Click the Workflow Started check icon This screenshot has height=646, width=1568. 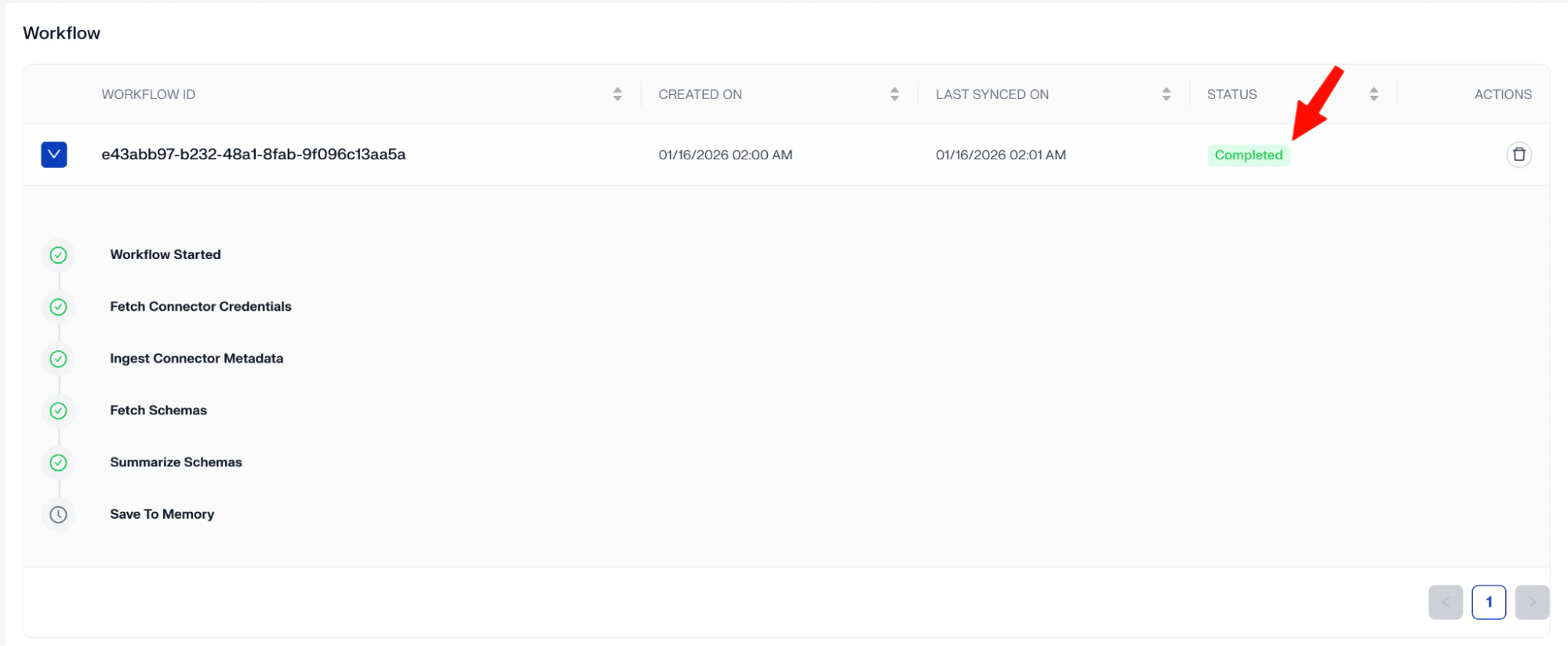pos(58,255)
